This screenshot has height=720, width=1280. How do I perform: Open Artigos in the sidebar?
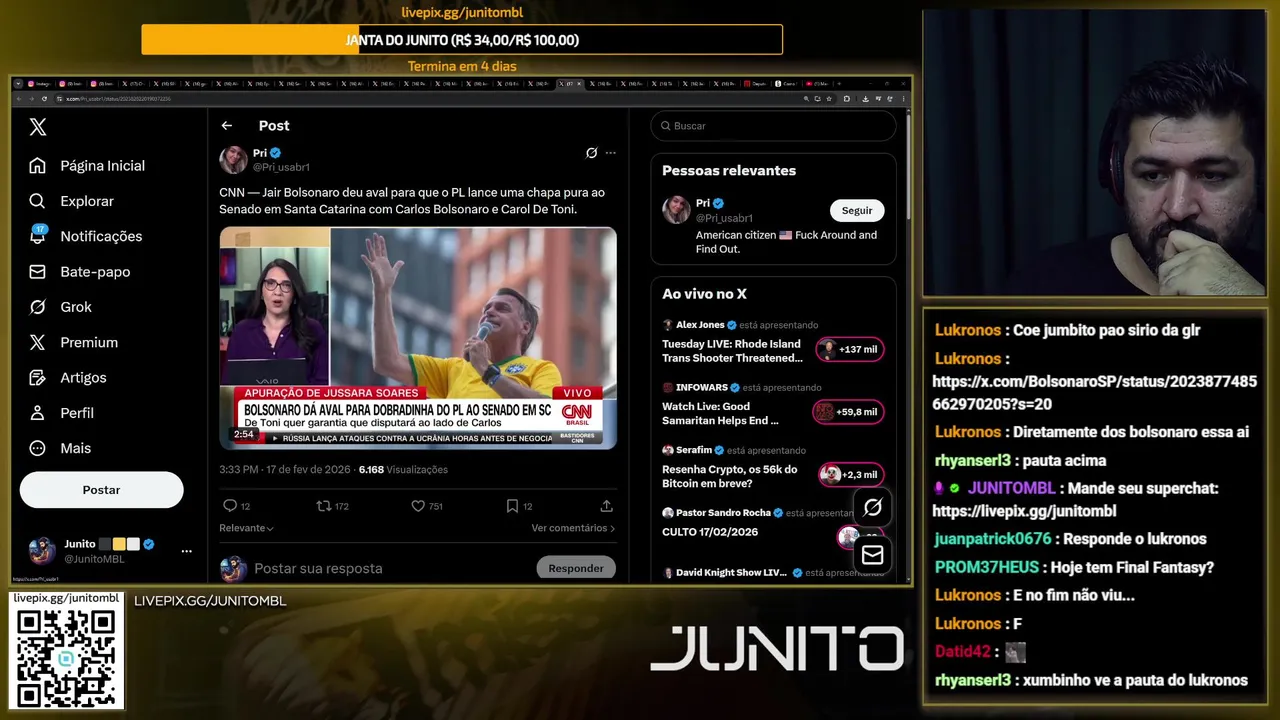(x=67, y=378)
